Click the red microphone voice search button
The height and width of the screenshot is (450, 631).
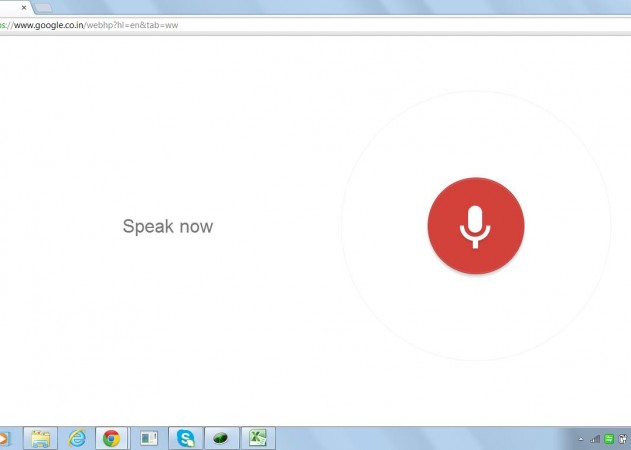475,226
